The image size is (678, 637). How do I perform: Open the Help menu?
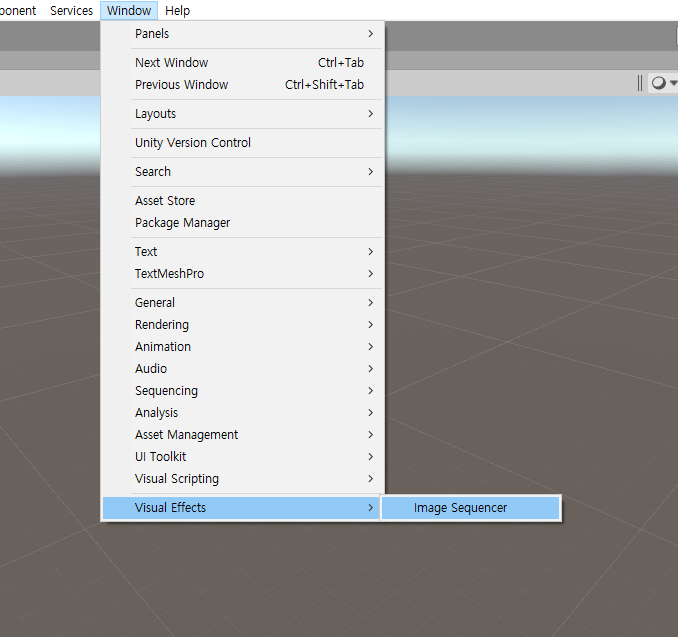point(177,10)
